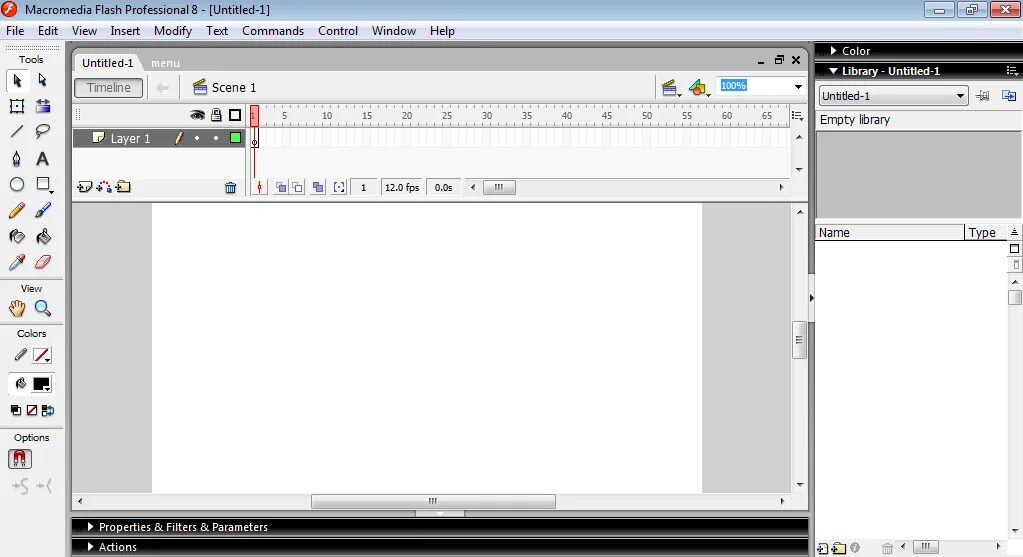Select the Ink Bottle tool
1023x557 pixels.
click(x=17, y=237)
